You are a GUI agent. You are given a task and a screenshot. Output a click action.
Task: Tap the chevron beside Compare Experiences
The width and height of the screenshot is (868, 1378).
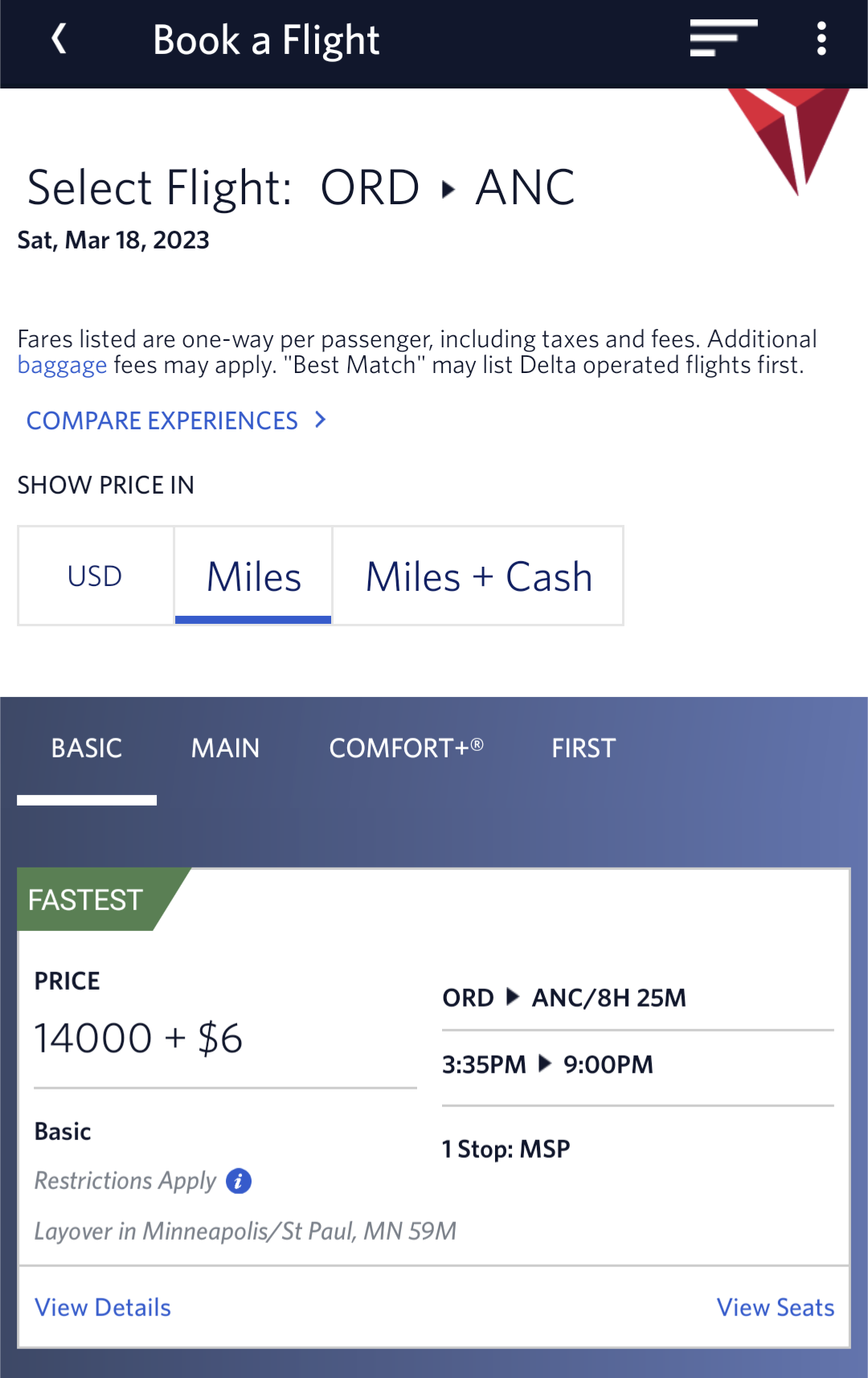[321, 420]
